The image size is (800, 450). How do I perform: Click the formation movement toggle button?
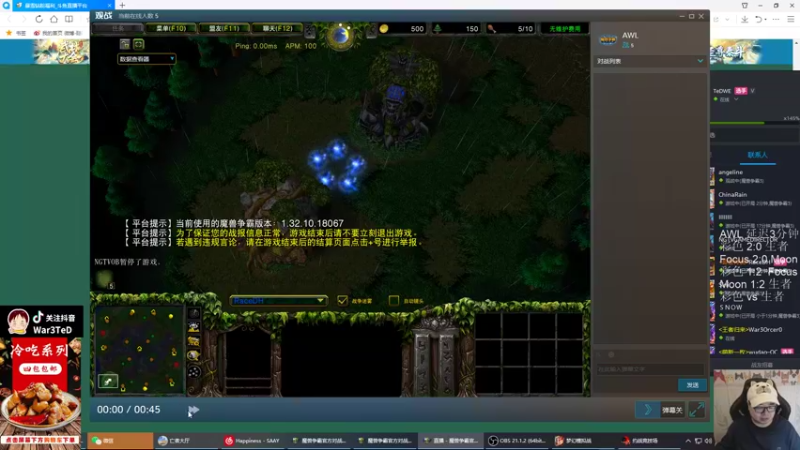194,371
